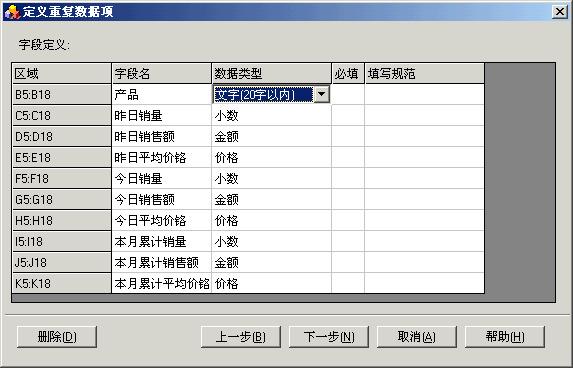Select row header H5:H18
The image size is (573, 368).
[x=62, y=220]
